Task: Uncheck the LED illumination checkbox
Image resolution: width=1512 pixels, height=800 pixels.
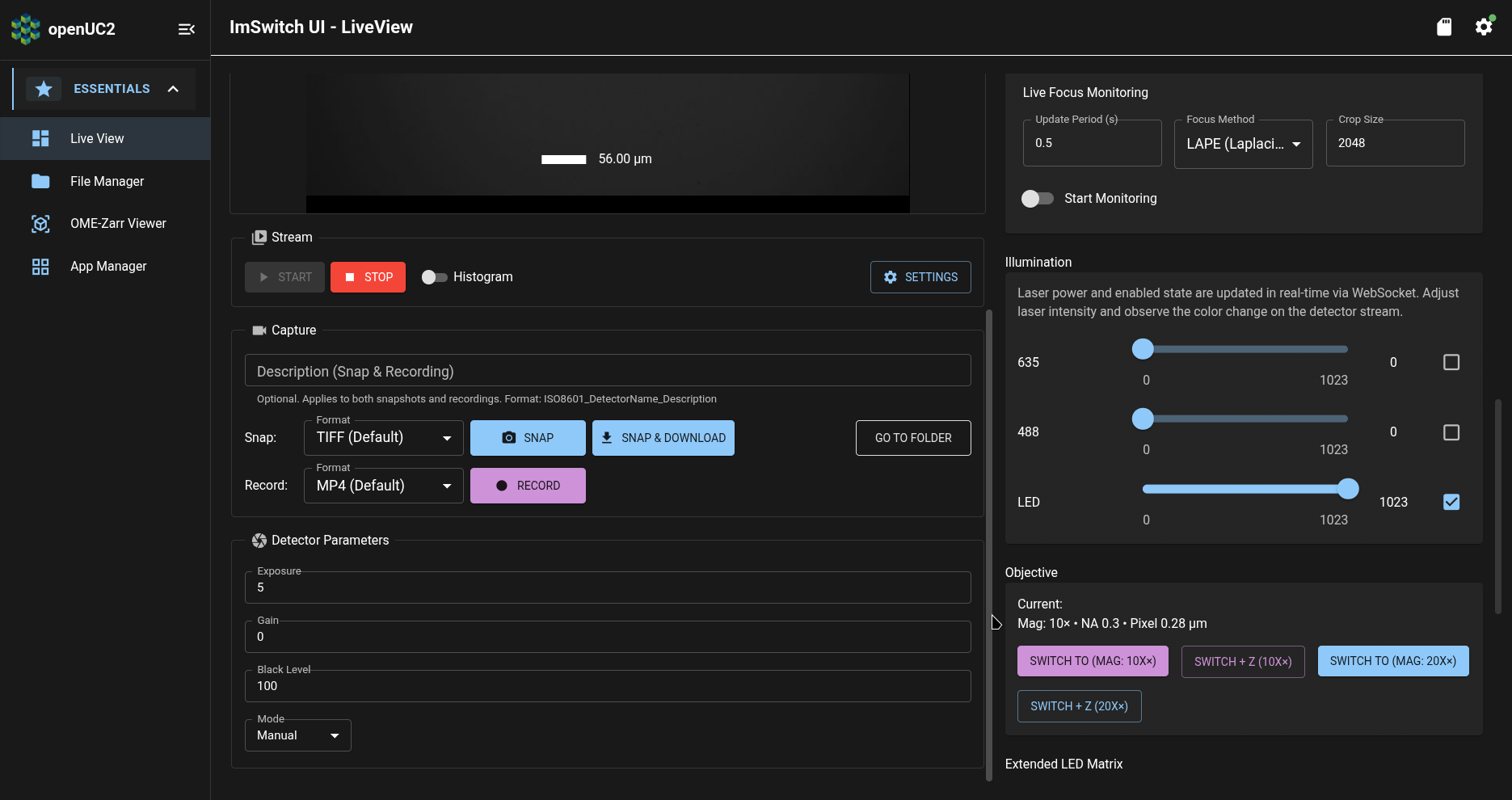Action: coord(1451,502)
